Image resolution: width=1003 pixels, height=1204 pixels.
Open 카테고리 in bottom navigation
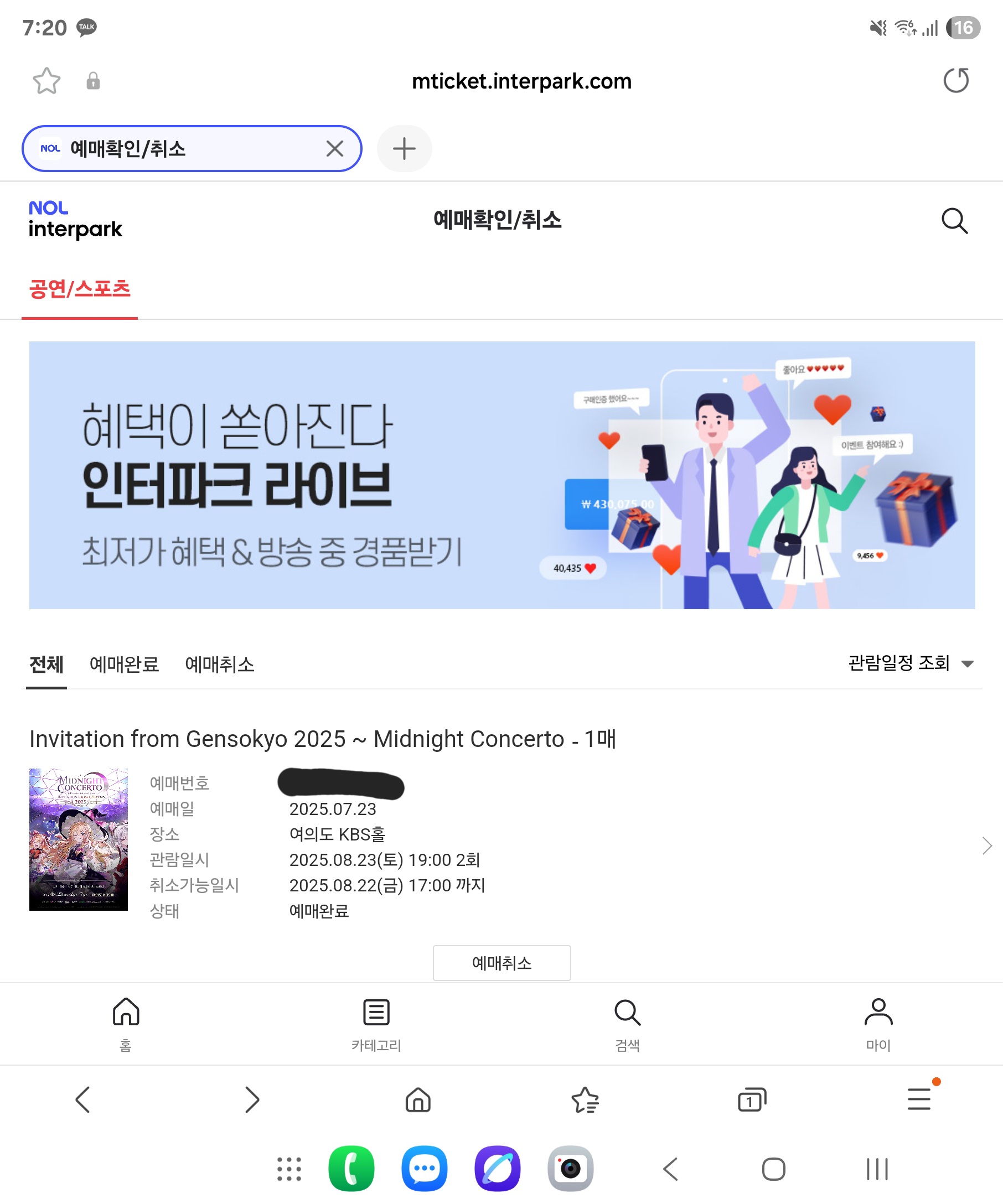pyautogui.click(x=376, y=1025)
